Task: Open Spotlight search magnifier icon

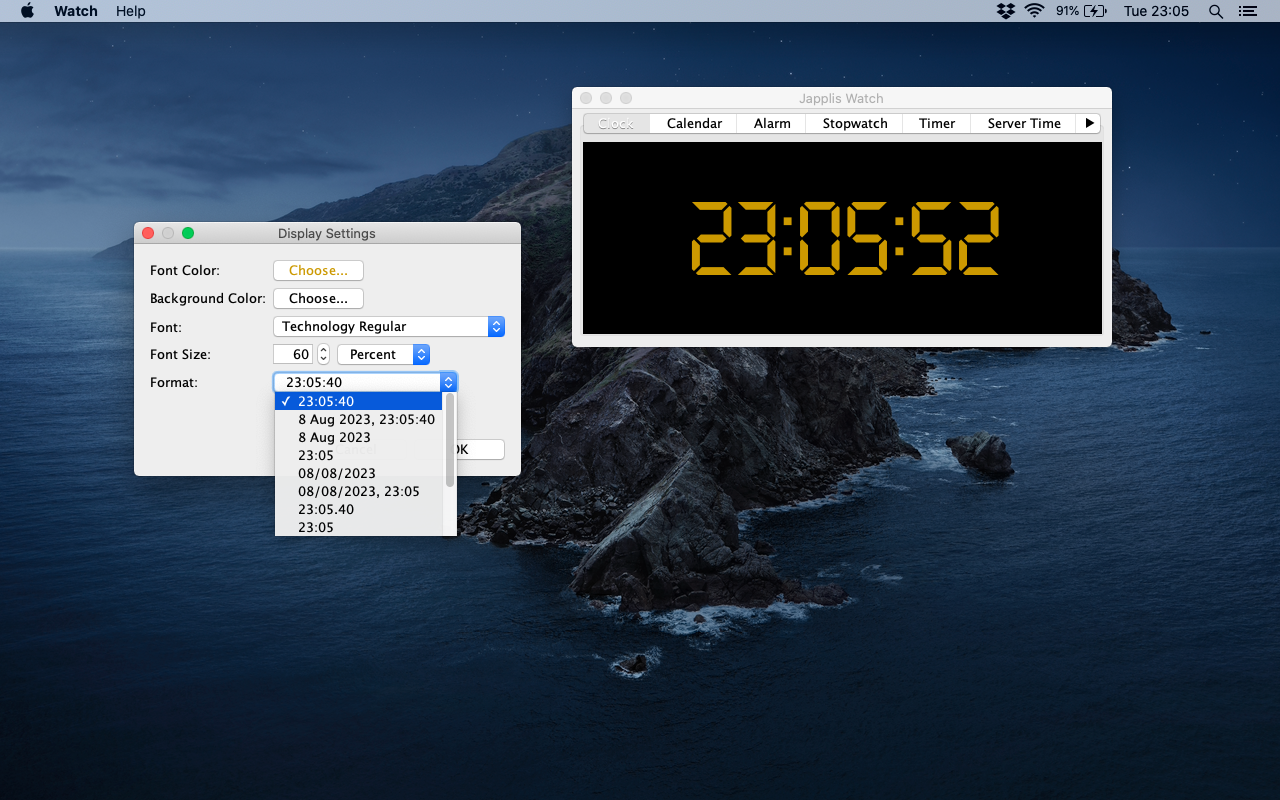Action: click(x=1215, y=11)
